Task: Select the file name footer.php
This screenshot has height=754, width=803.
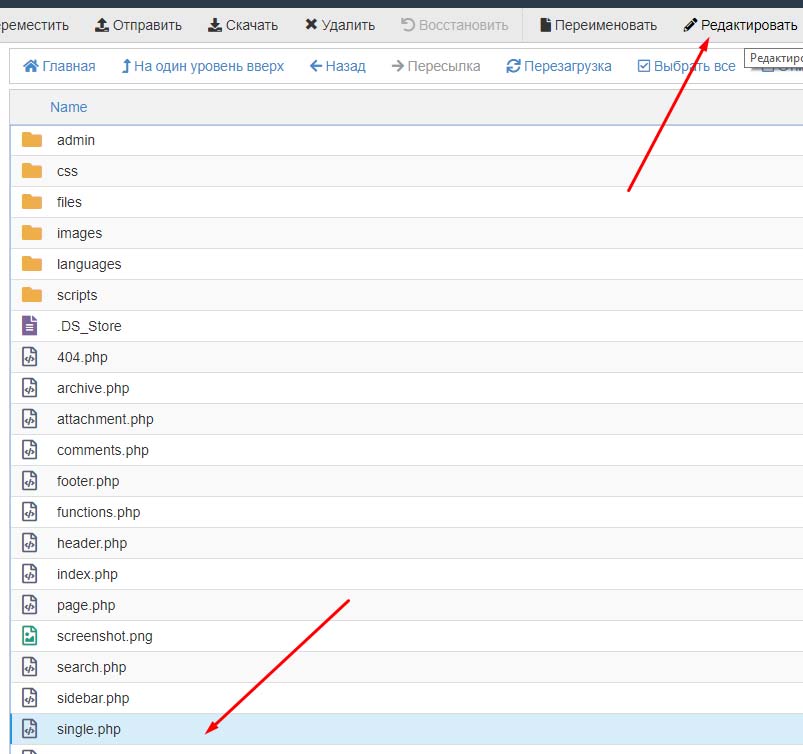Action: (88, 481)
